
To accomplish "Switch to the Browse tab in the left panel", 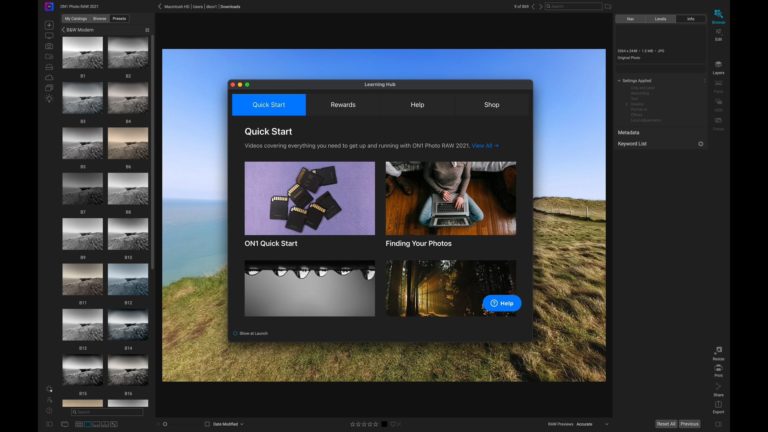I will [x=99, y=19].
